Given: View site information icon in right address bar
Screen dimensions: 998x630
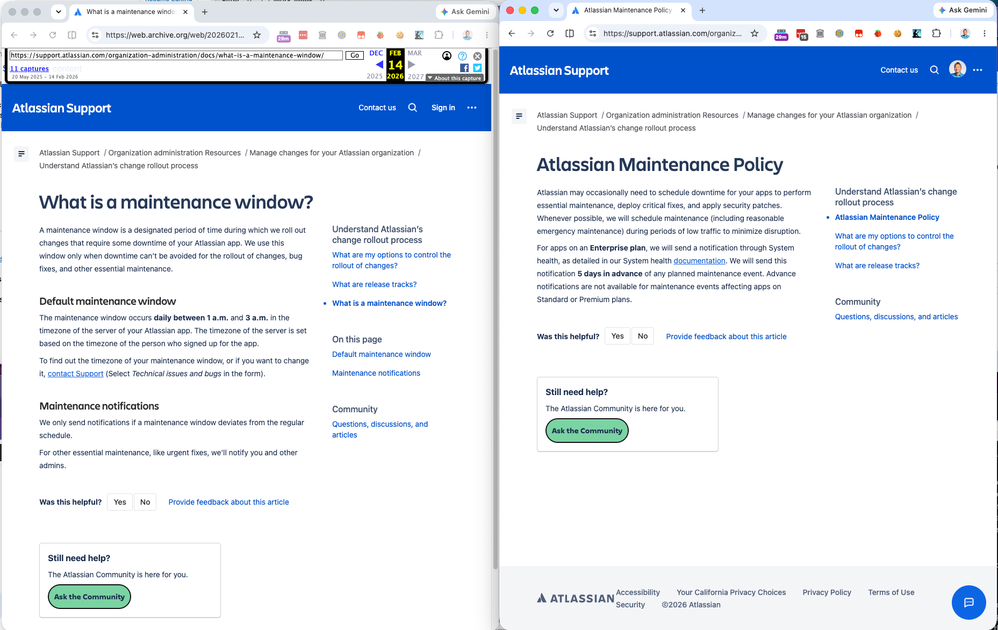Looking at the screenshot, I should click(x=593, y=34).
